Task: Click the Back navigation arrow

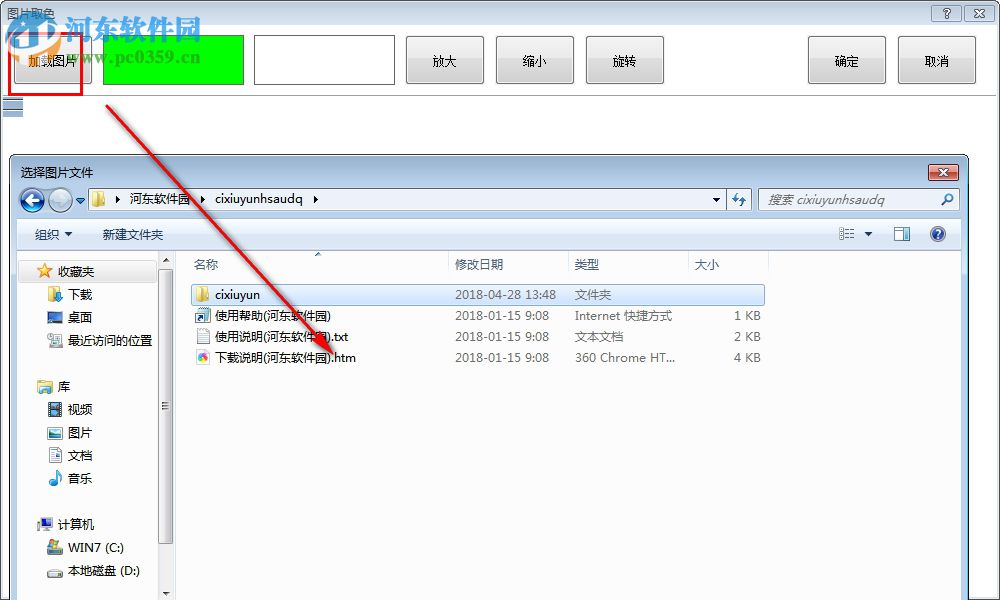Action: click(31, 199)
